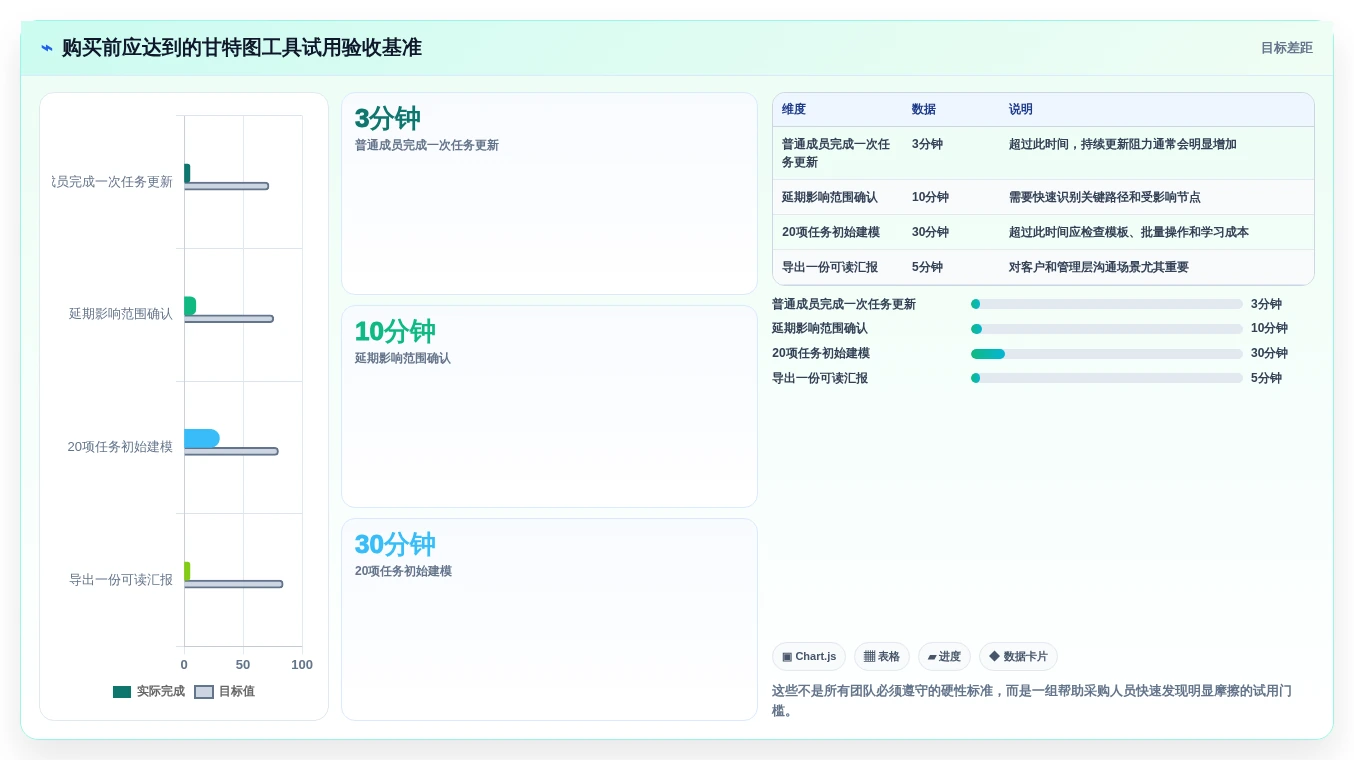
Task: Click the blue actual bar for 20项任务初始建模
Action: click(201, 438)
